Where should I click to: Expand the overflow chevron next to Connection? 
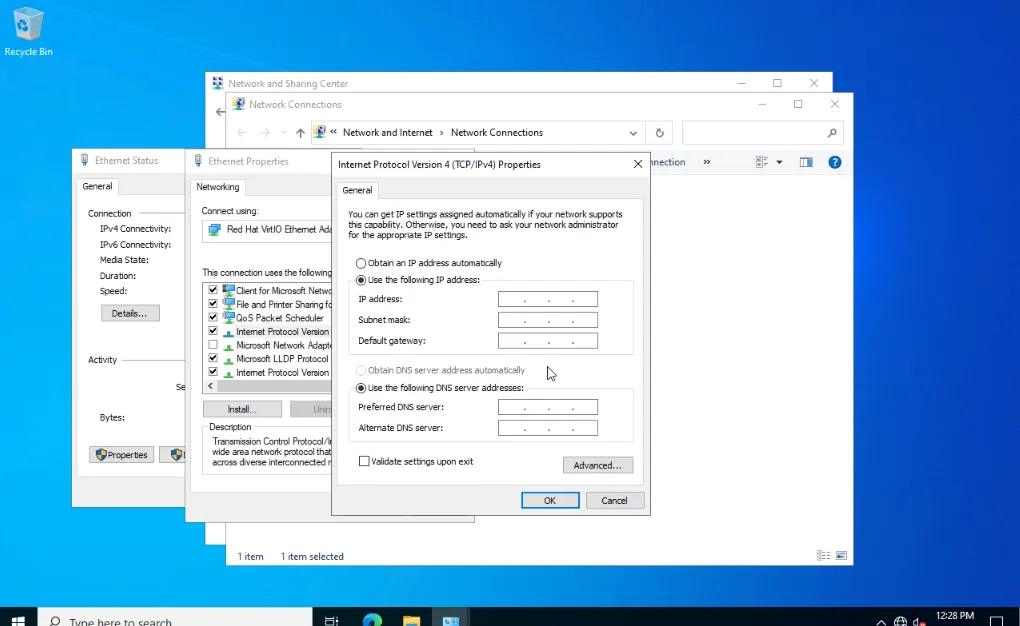coord(707,161)
